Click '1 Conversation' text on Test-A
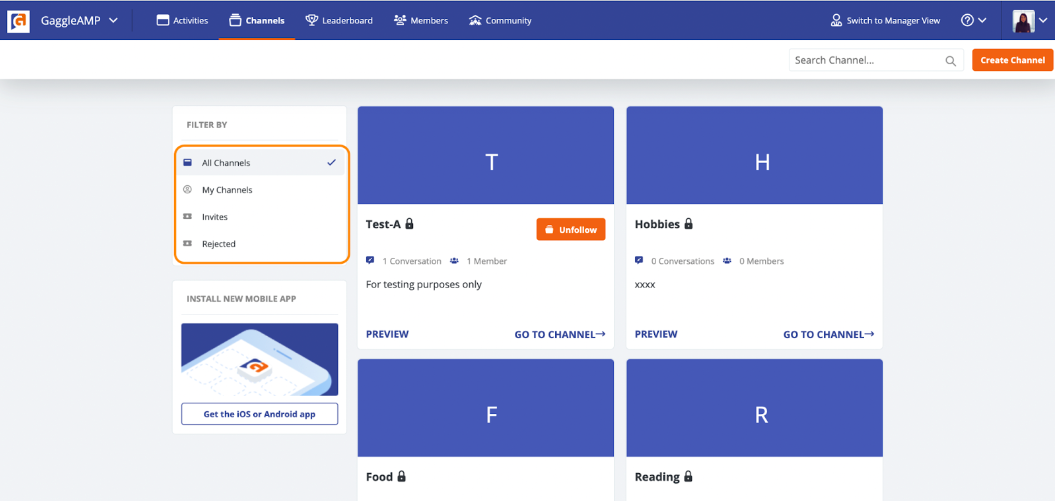Viewport: 1057px width, 504px height. tap(412, 261)
